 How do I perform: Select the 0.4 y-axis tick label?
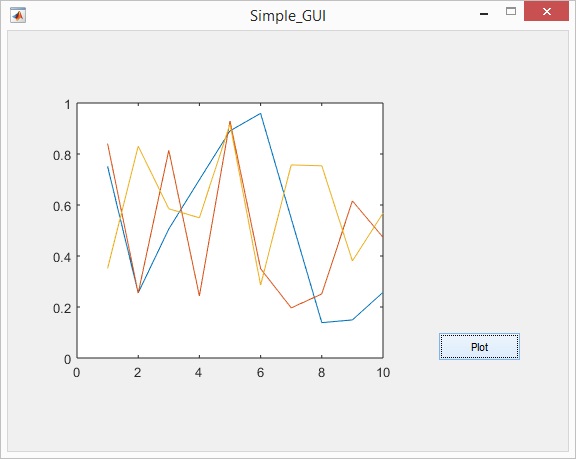tap(62, 257)
